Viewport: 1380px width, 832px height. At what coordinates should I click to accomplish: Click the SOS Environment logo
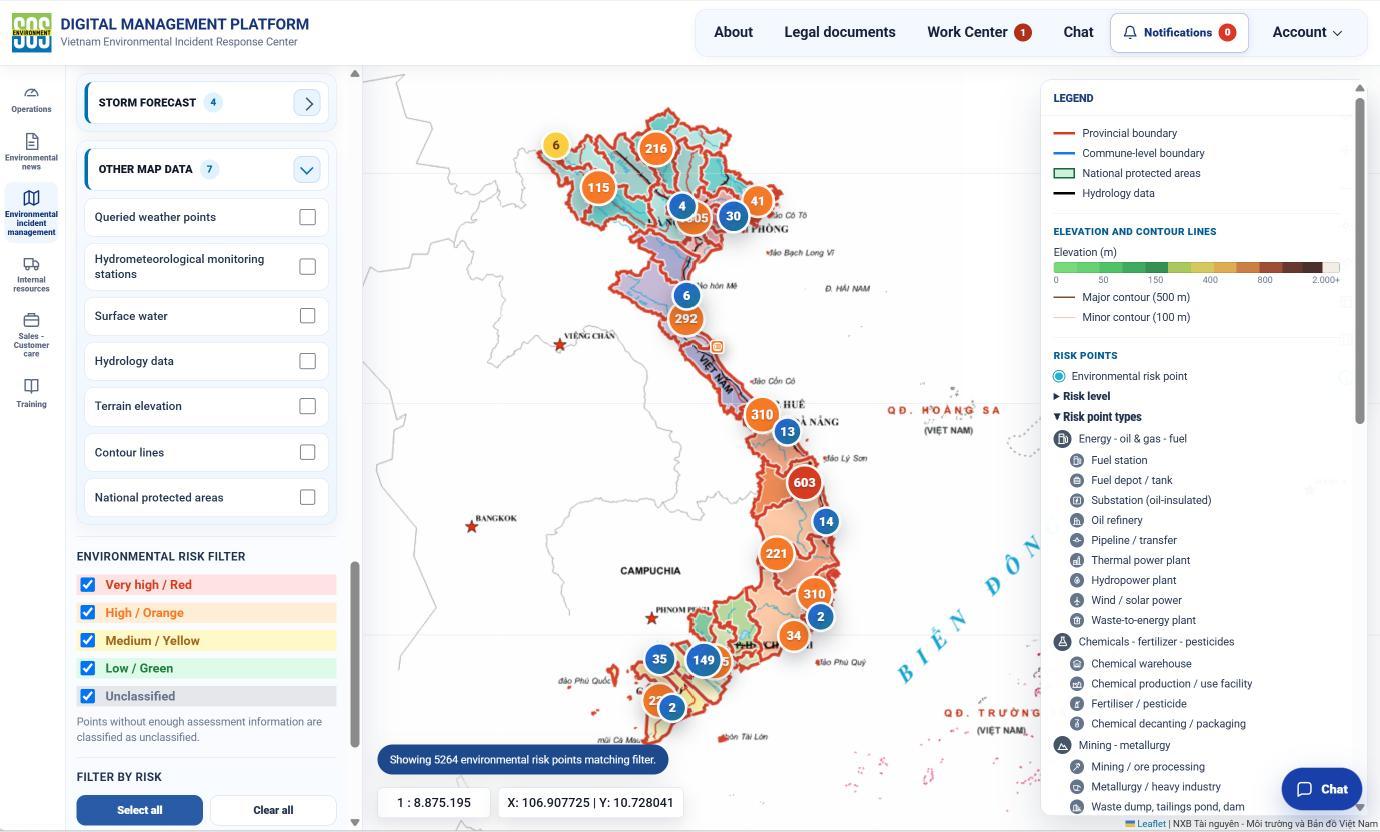click(x=31, y=33)
